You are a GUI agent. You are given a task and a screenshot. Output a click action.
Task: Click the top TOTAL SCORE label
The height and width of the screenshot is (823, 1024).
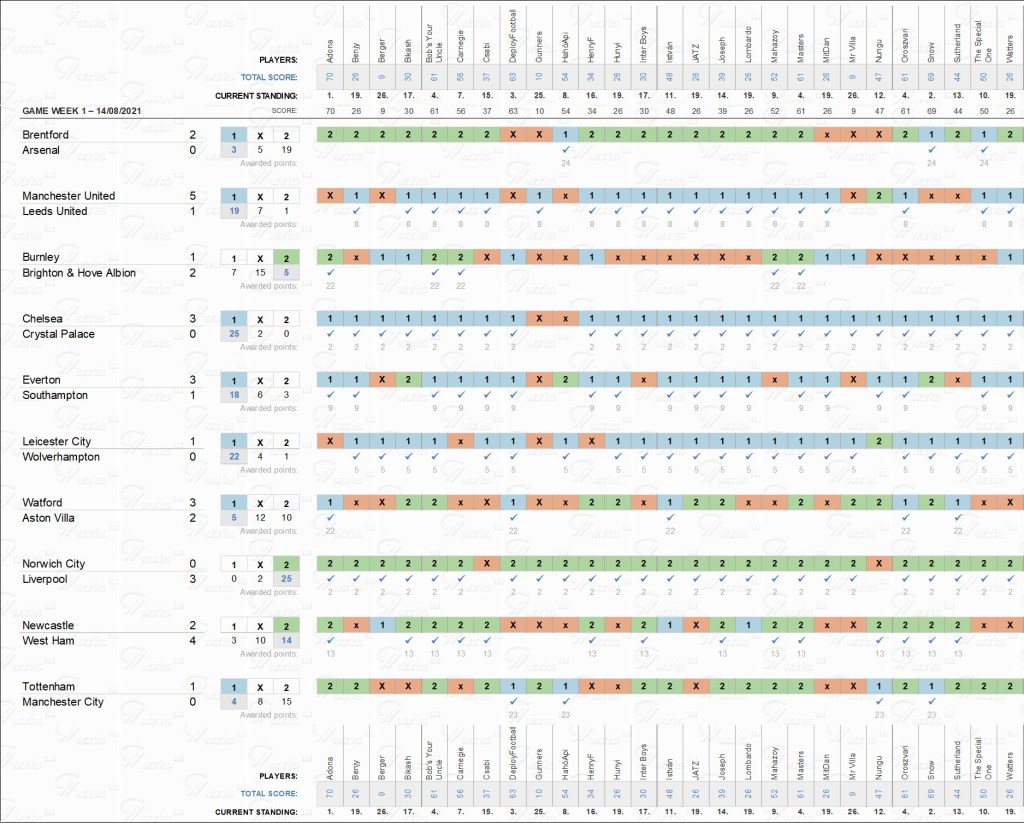(x=268, y=77)
